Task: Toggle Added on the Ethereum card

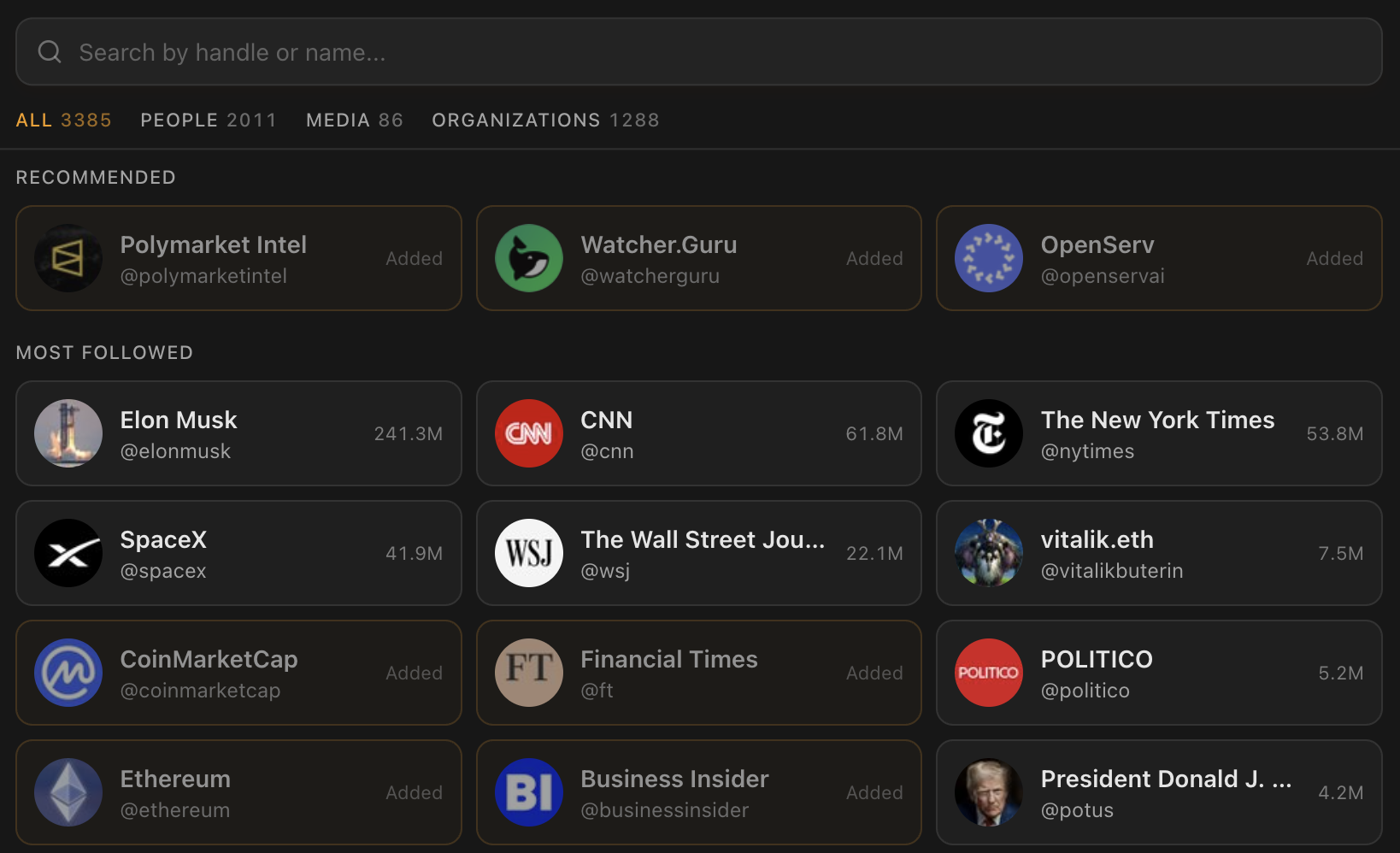Action: 415,792
